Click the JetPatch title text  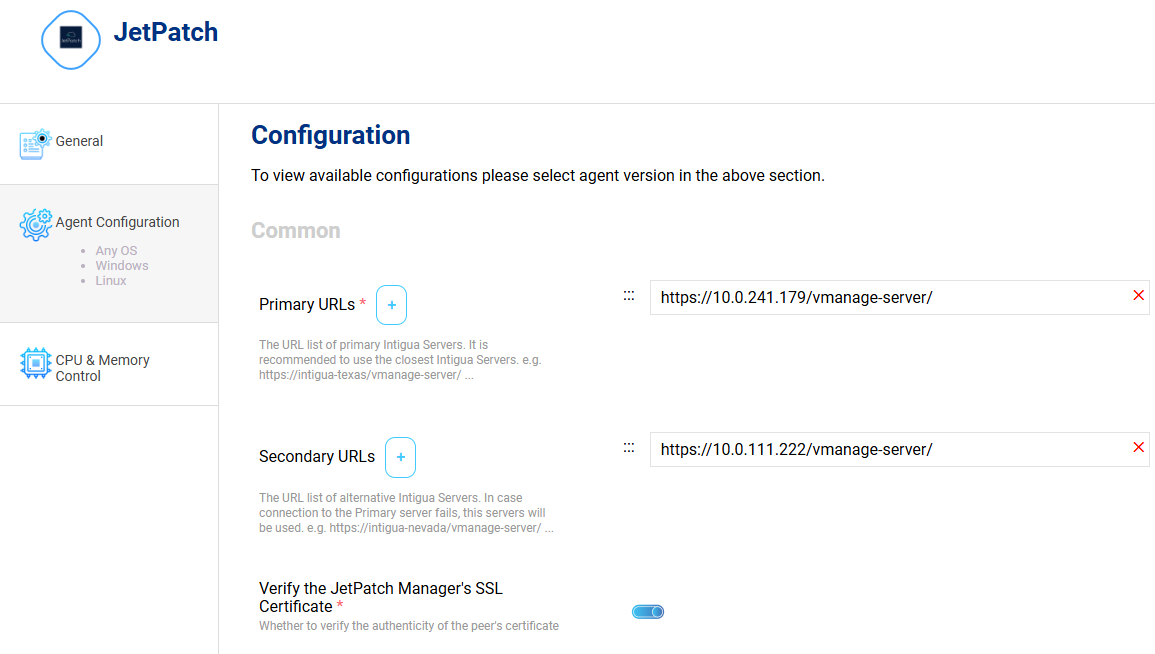tap(165, 32)
